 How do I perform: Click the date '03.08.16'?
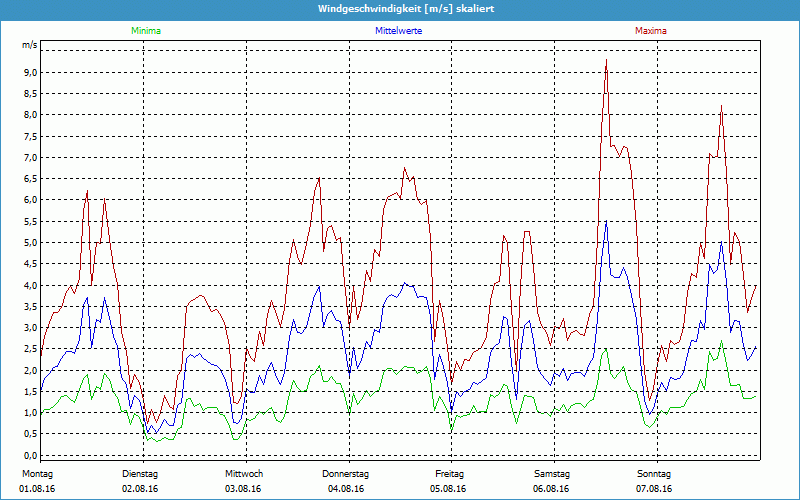243,489
